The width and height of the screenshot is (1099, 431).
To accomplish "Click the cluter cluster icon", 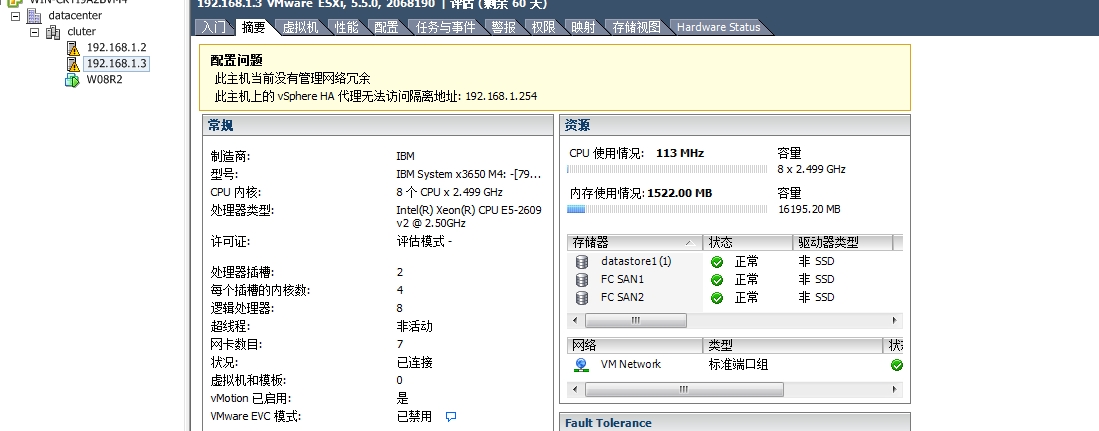I will pos(53,32).
